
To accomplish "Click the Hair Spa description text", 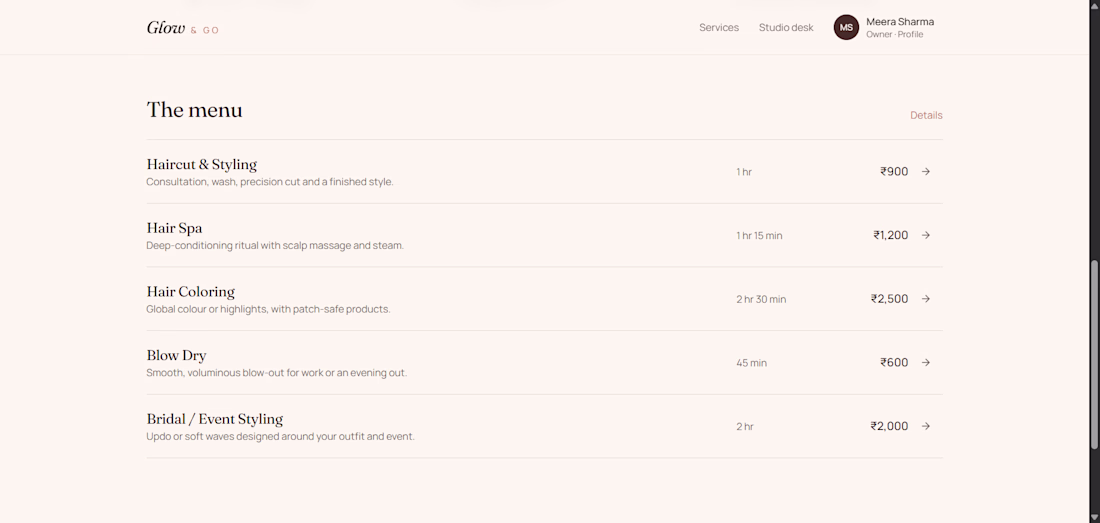I will [x=275, y=245].
